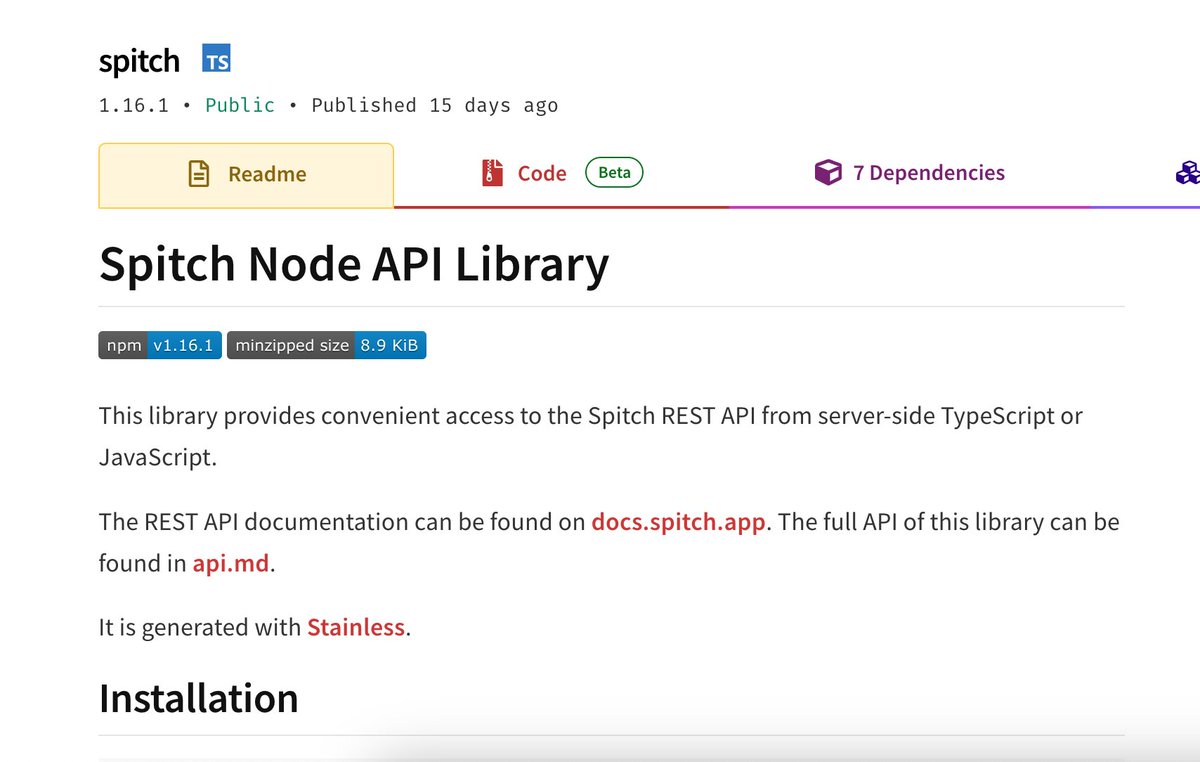Image resolution: width=1200 pixels, height=762 pixels.
Task: Switch to the Code tab
Action: point(561,174)
